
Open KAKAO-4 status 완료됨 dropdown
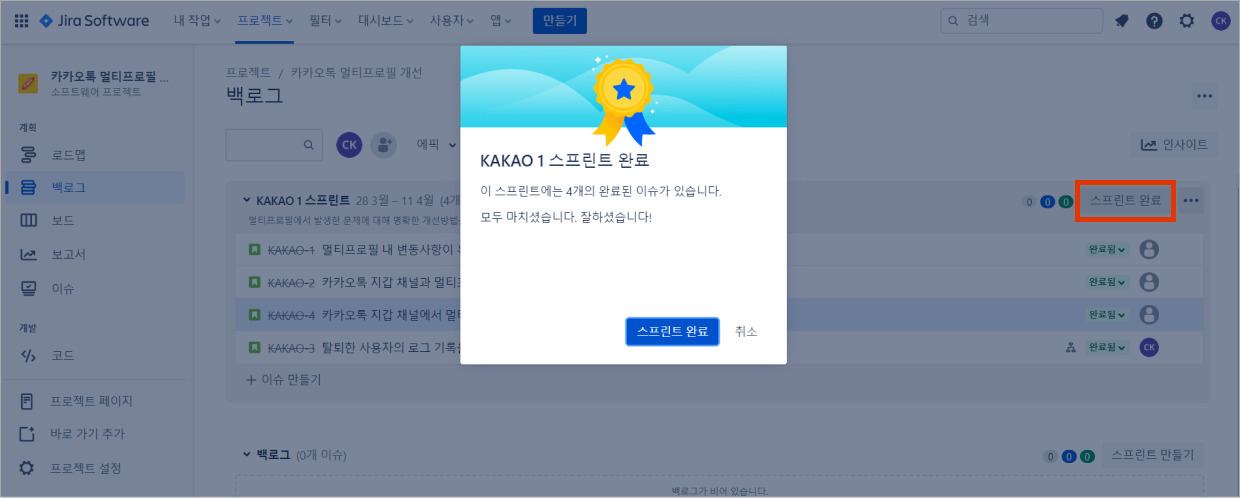(1108, 315)
